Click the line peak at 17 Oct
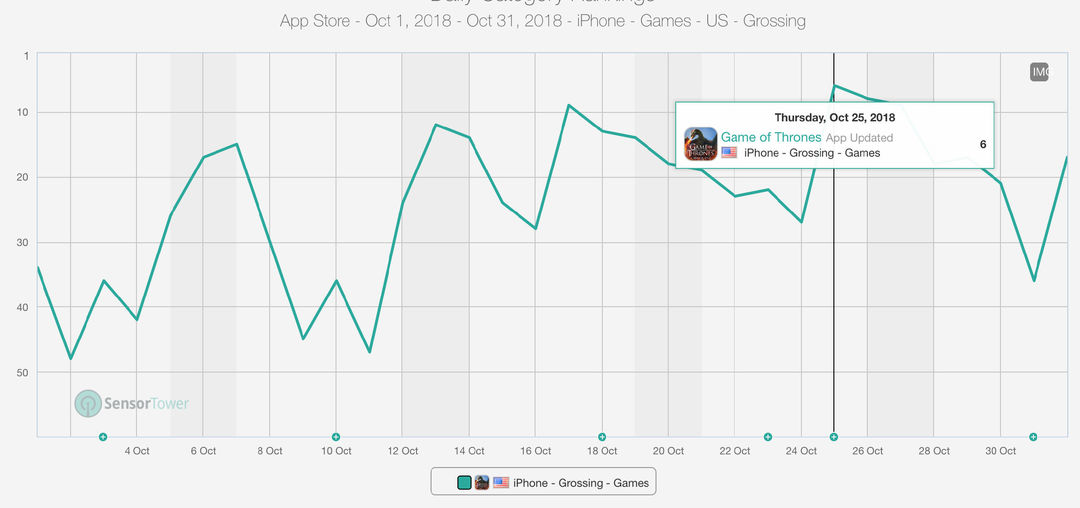The height and width of the screenshot is (508, 1080). (x=569, y=105)
